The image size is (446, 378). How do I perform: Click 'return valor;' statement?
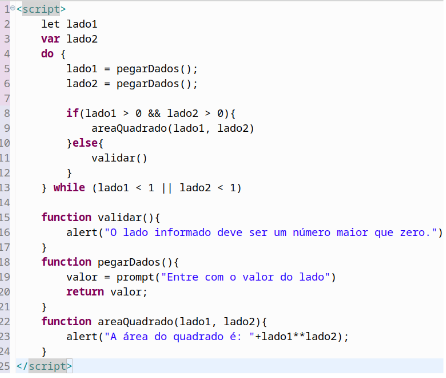tap(107, 292)
